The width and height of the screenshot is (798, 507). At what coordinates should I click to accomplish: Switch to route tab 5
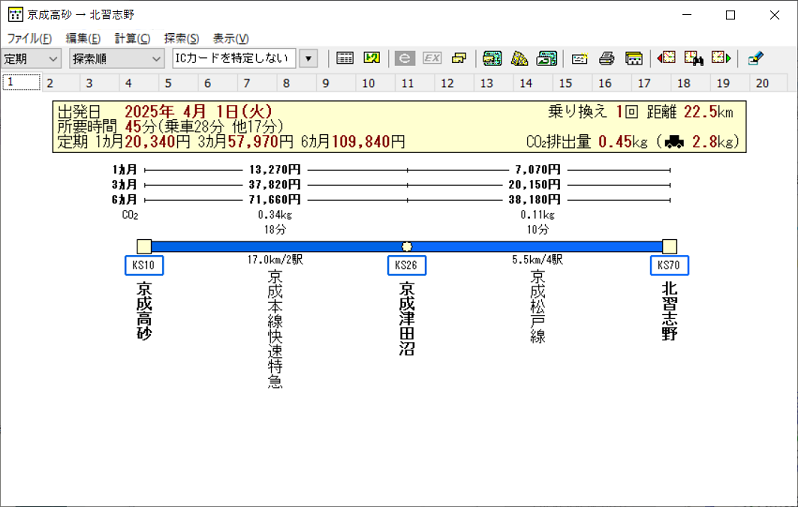[179, 83]
